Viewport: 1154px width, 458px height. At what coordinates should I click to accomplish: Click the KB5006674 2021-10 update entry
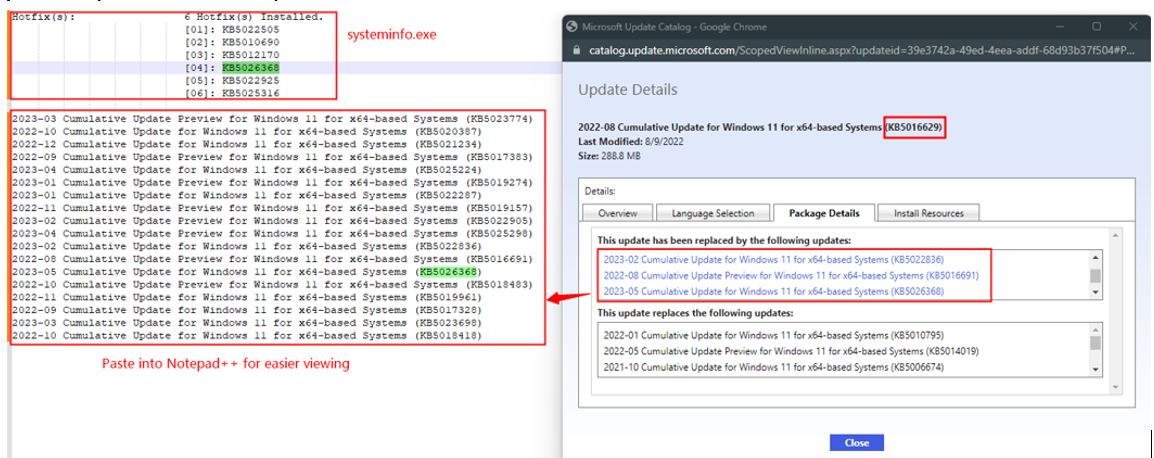774,367
